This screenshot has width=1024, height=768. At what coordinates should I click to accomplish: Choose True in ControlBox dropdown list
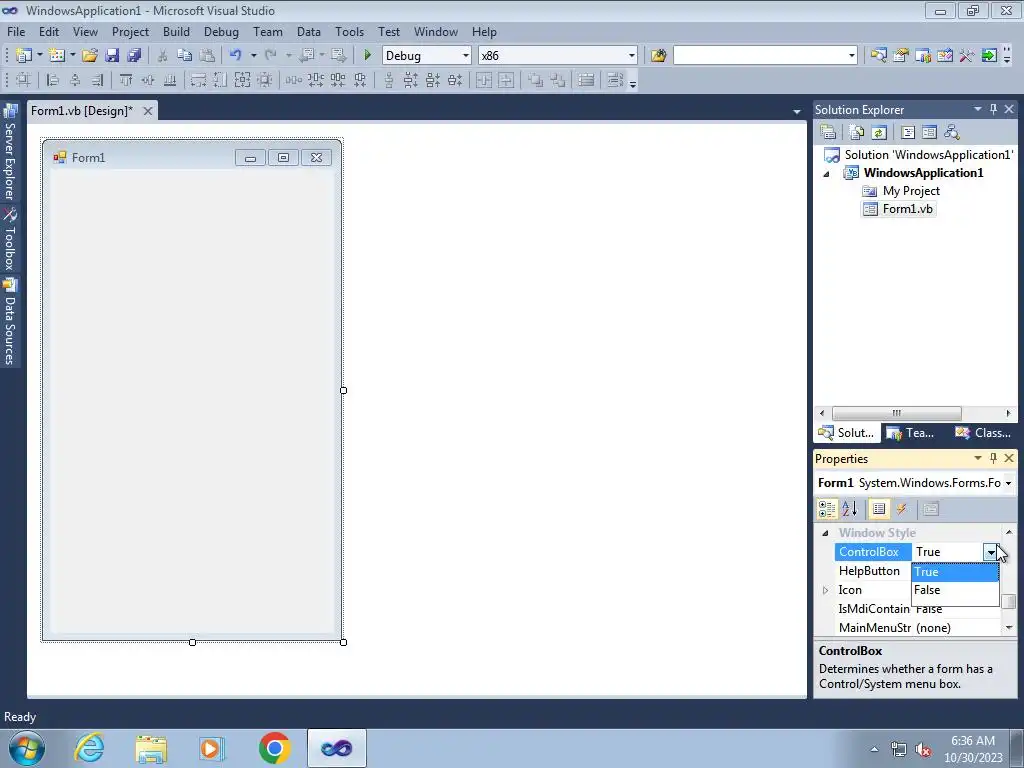point(955,571)
